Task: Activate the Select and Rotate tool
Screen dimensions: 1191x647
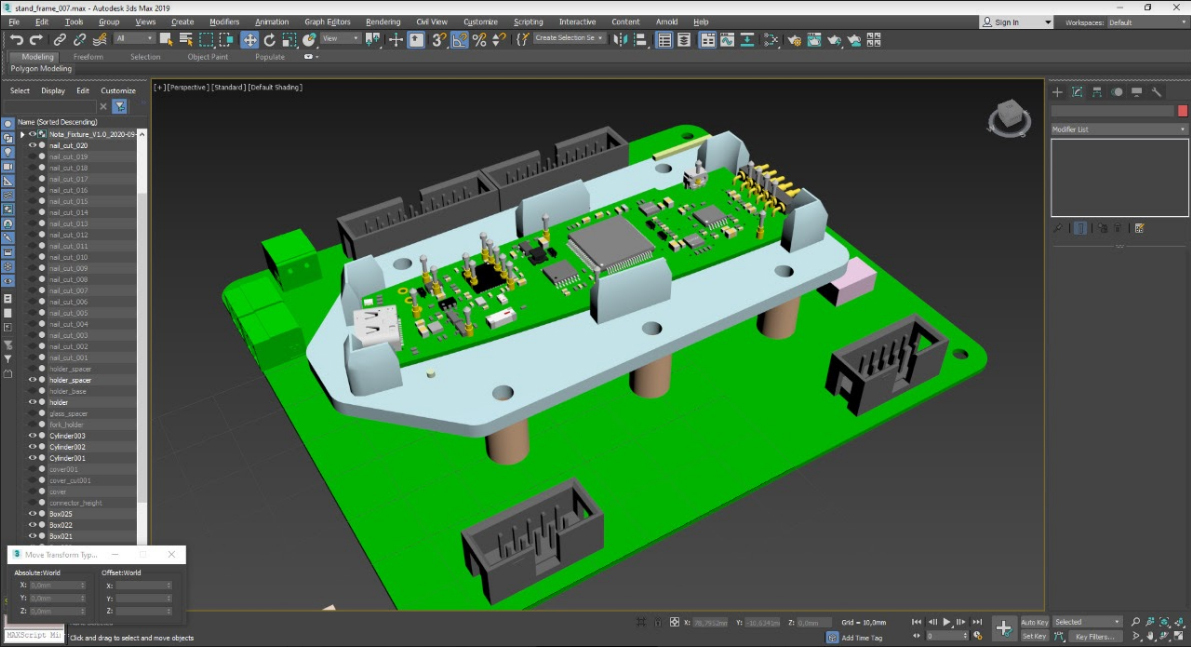Action: 269,40
